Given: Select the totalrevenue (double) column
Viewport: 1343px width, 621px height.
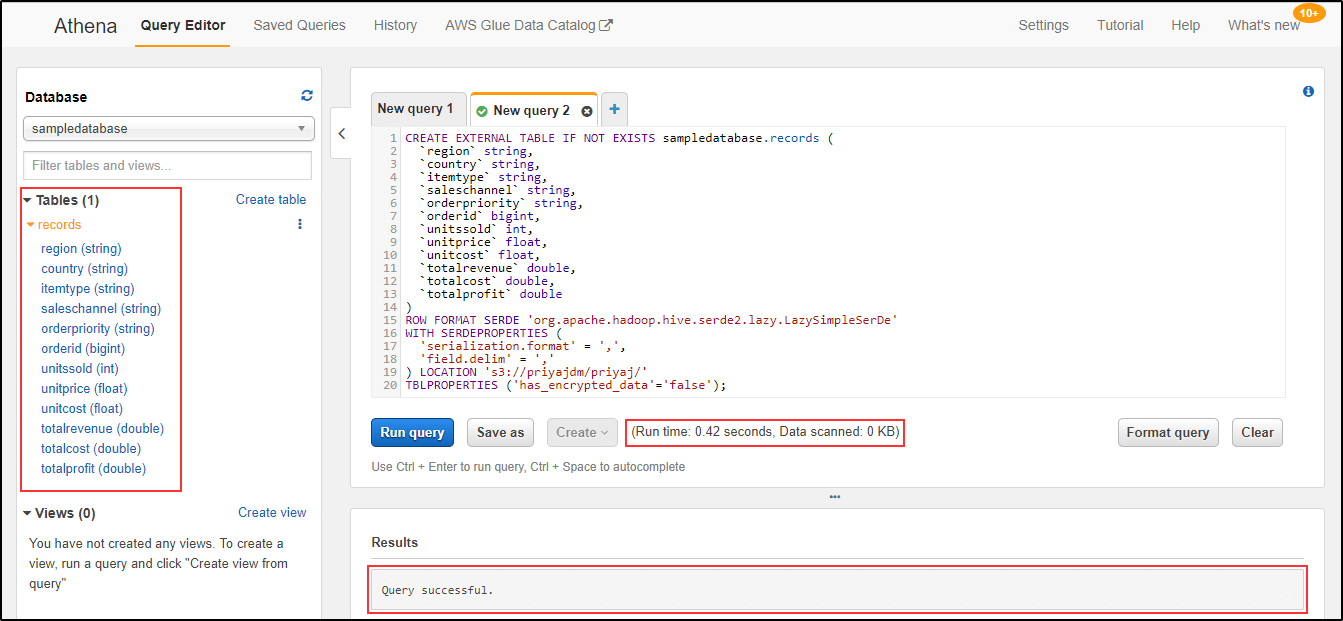Looking at the screenshot, I should [103, 429].
